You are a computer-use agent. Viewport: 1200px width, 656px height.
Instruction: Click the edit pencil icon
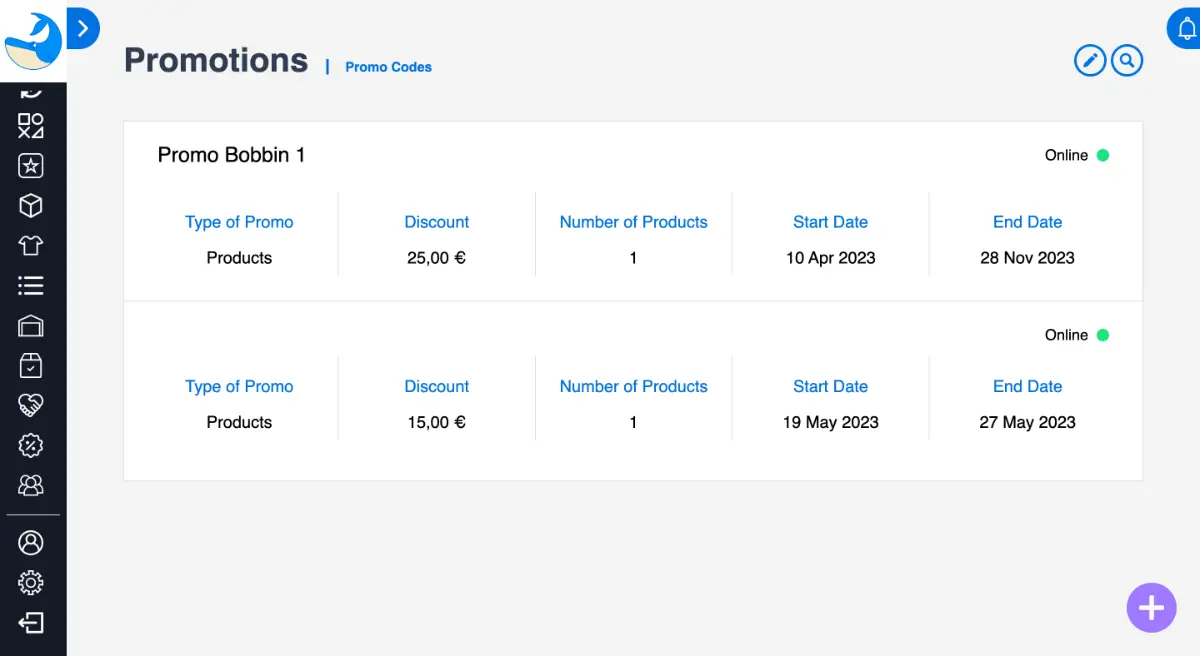click(1090, 61)
